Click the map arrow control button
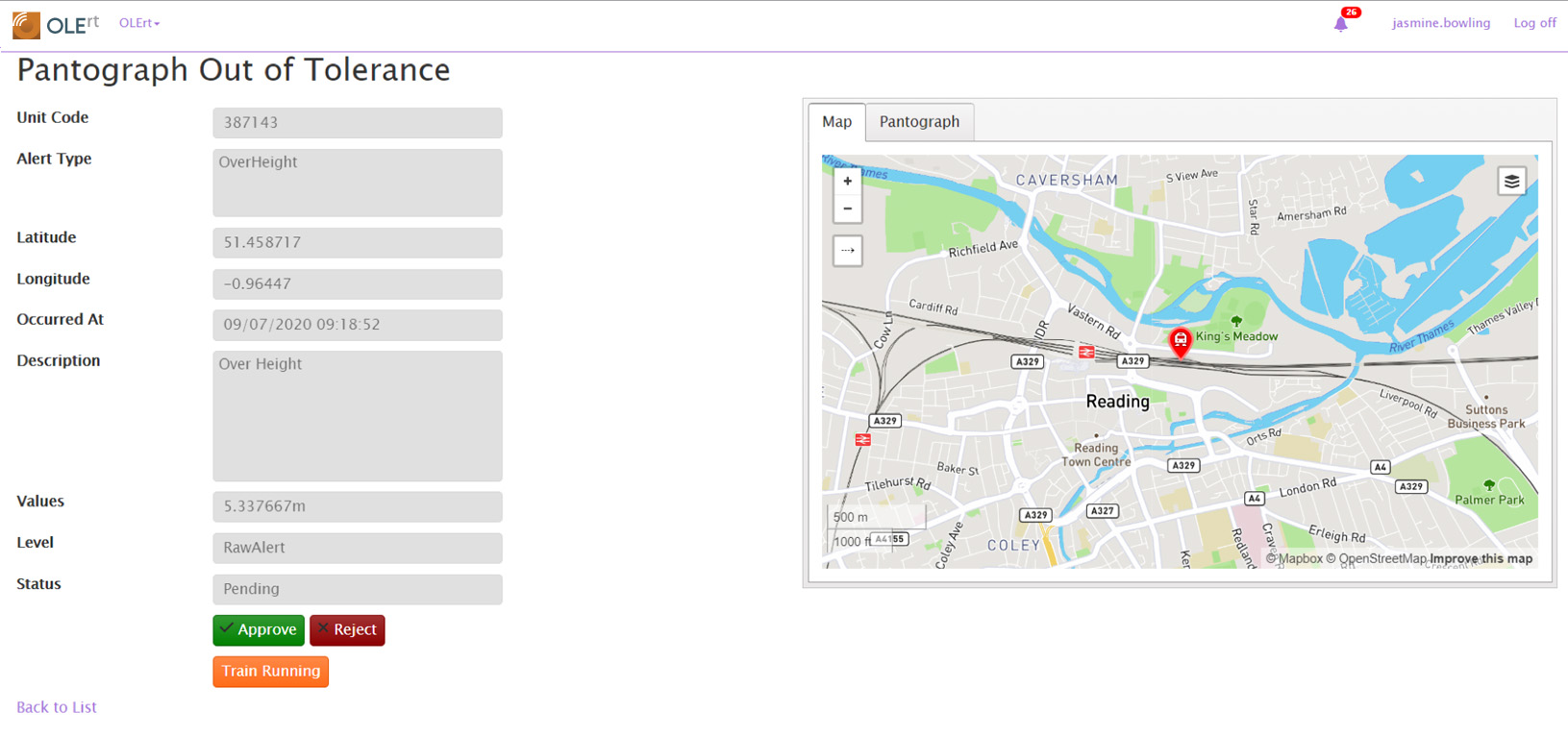This screenshot has width=1568, height=736. tap(847, 251)
